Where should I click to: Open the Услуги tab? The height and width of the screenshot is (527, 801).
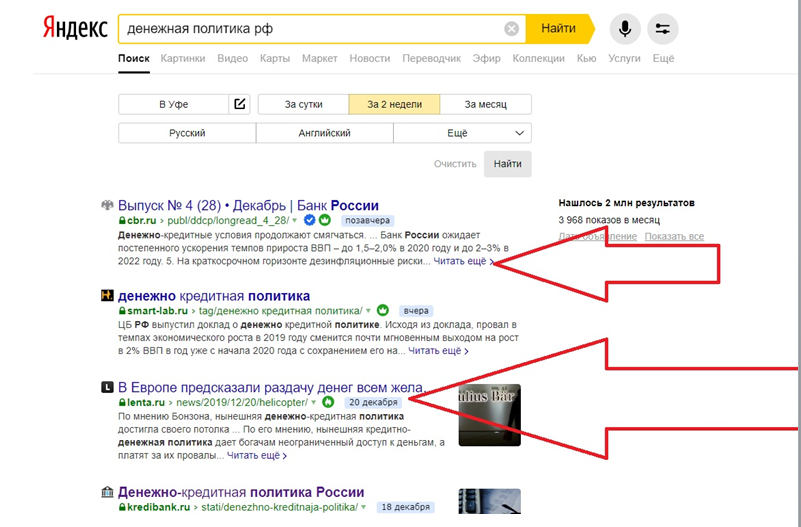(624, 59)
